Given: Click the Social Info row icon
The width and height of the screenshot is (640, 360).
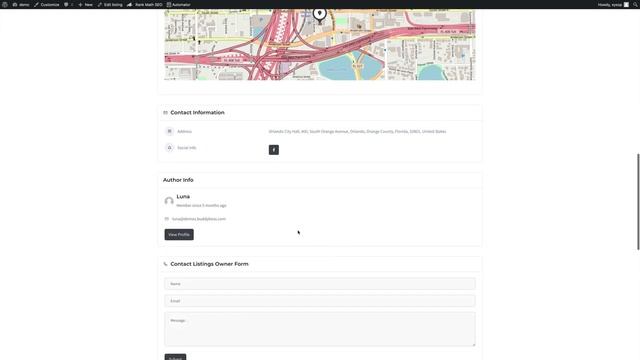Looking at the screenshot, I should 169,148.
